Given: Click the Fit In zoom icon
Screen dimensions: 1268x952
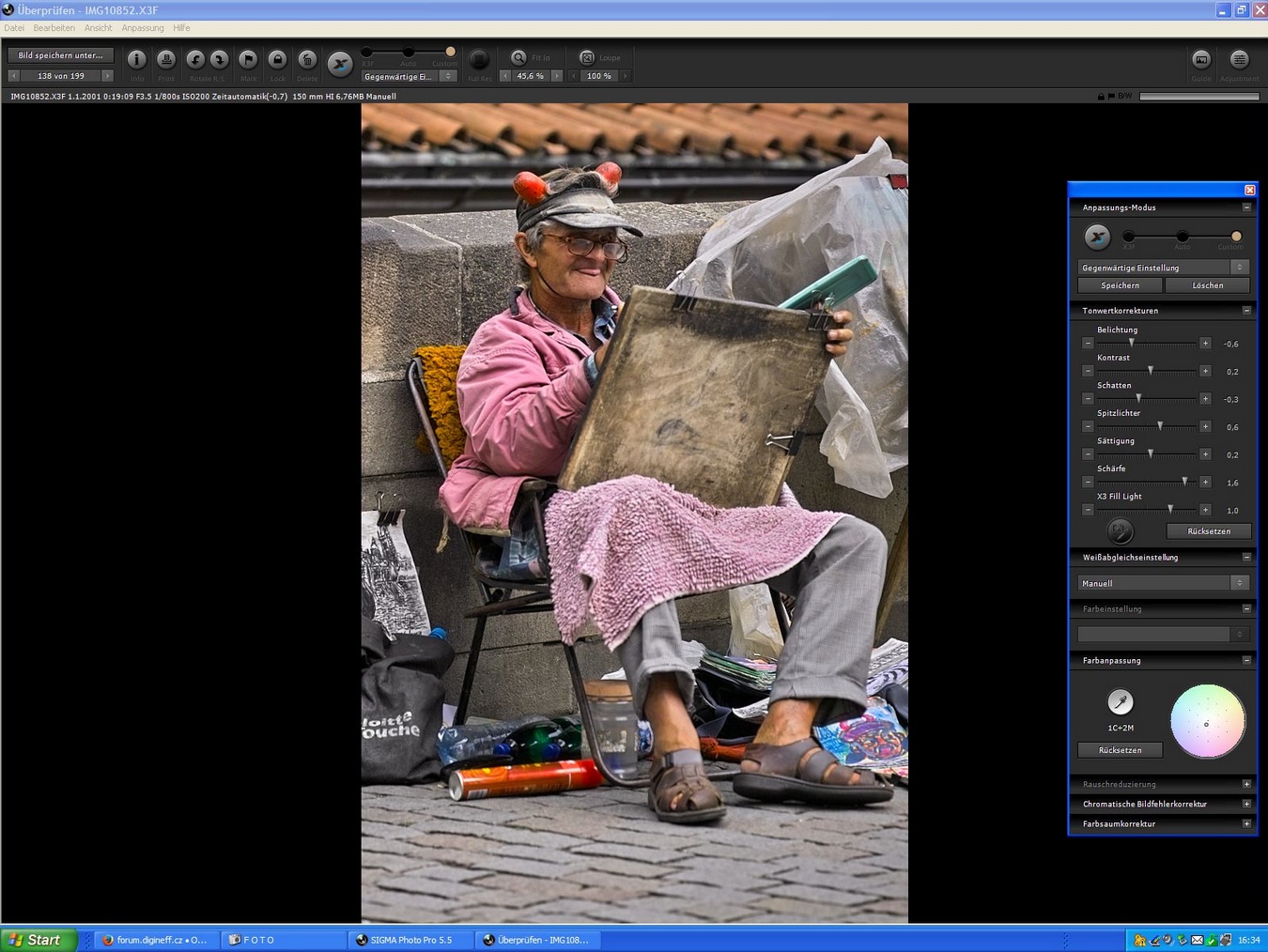Looking at the screenshot, I should click(x=518, y=58).
